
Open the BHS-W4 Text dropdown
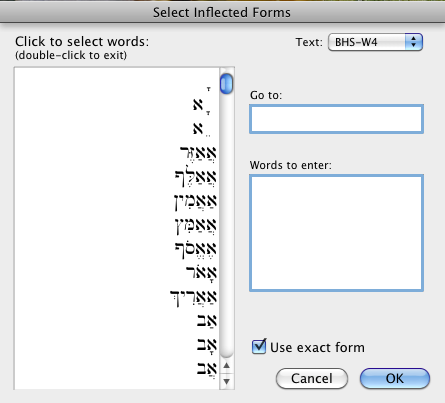click(375, 42)
